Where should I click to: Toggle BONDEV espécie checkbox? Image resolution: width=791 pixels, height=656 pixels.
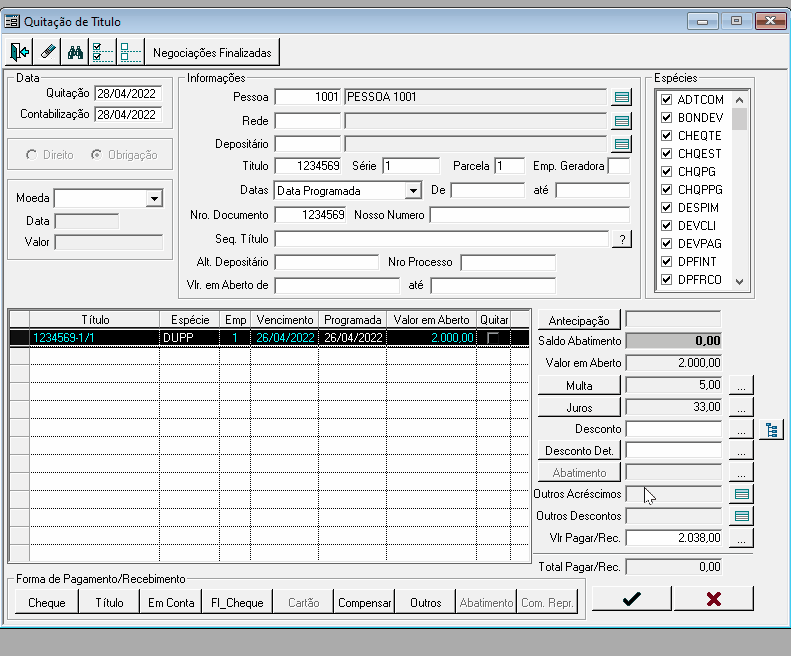click(x=666, y=118)
